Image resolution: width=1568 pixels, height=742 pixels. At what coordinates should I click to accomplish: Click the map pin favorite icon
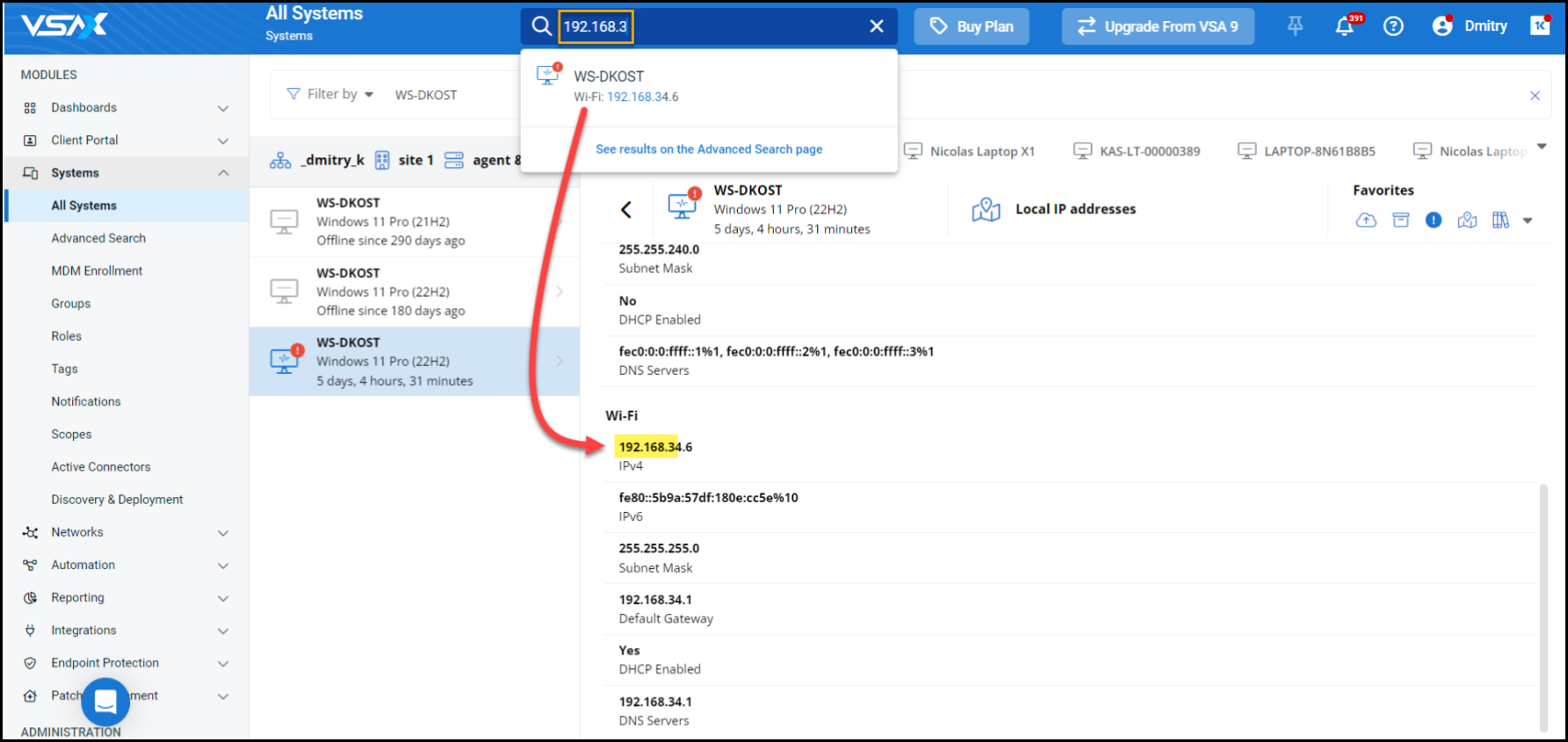pyautogui.click(x=1467, y=220)
